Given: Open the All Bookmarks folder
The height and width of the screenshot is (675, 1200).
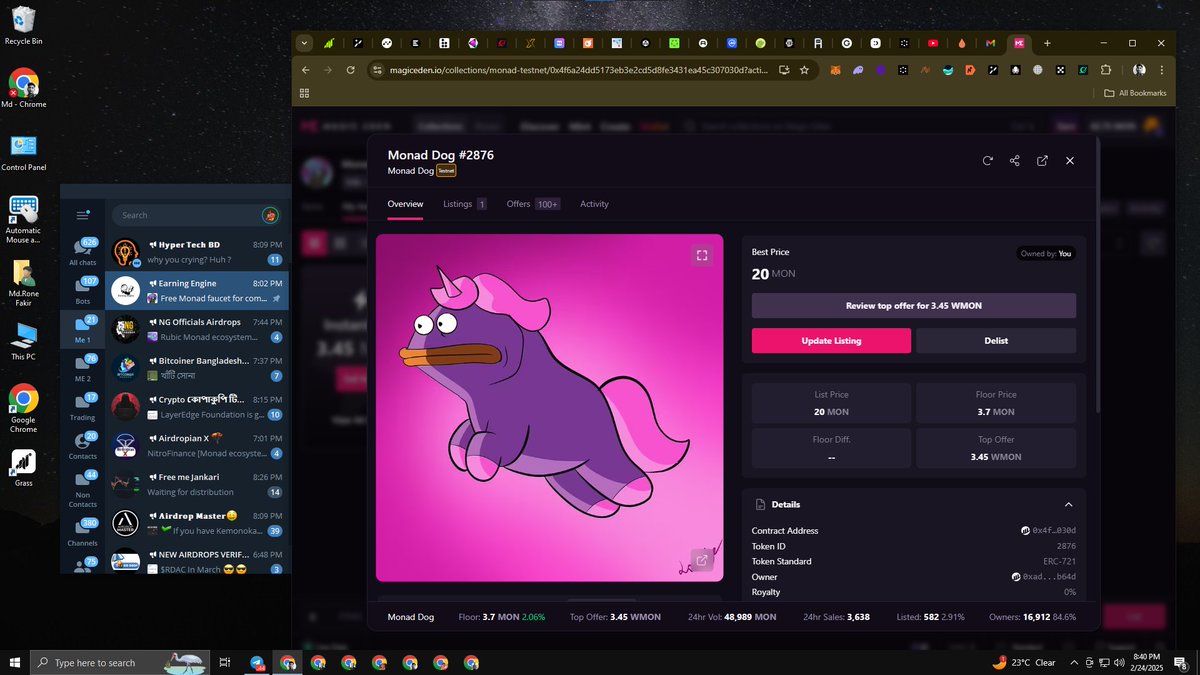Looking at the screenshot, I should 1135,93.
